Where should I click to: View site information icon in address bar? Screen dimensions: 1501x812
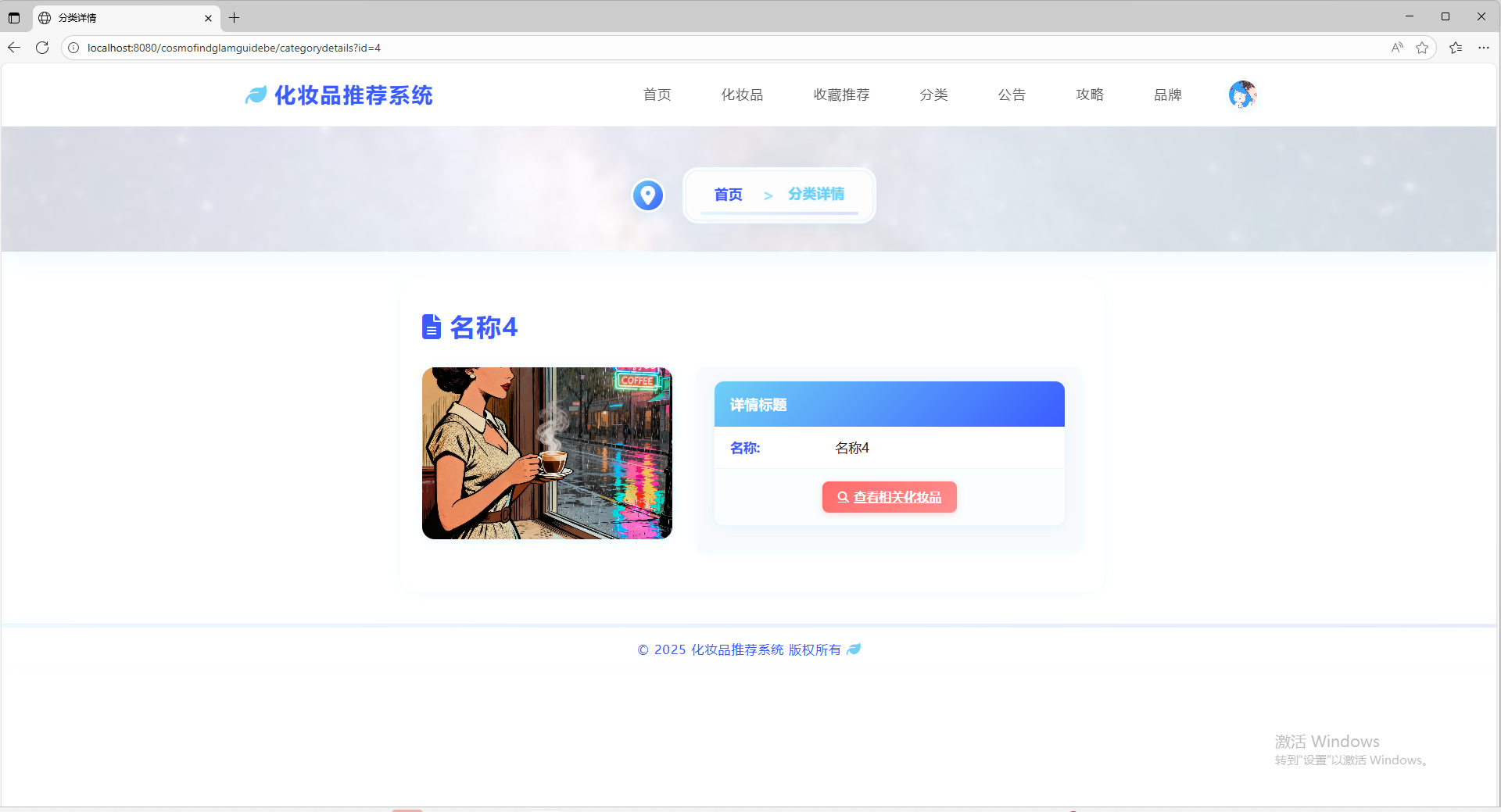click(x=73, y=48)
